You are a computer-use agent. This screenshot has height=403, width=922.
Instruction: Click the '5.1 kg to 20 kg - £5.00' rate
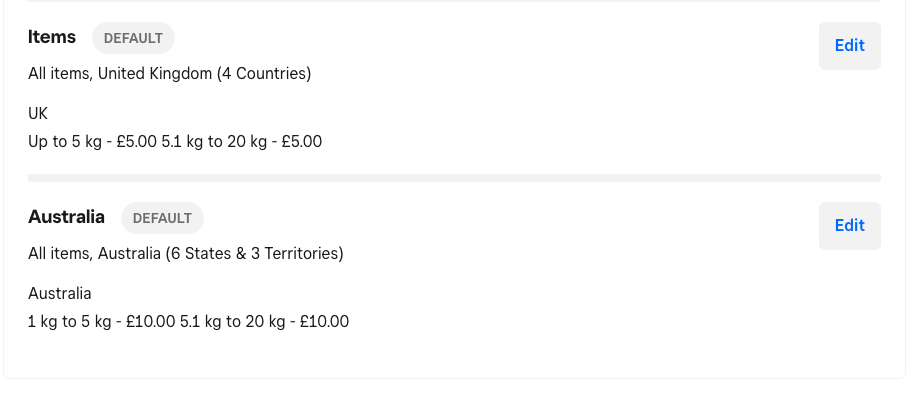(x=242, y=142)
